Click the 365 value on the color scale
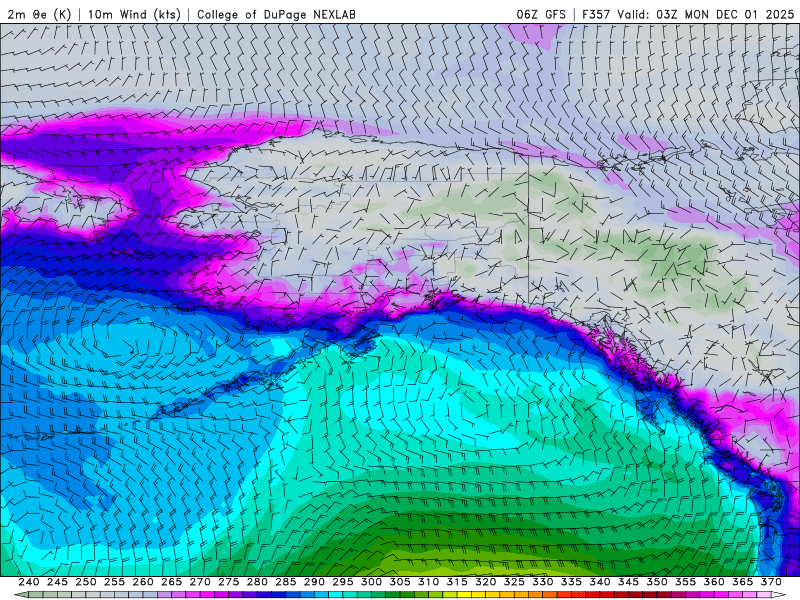 [x=743, y=582]
